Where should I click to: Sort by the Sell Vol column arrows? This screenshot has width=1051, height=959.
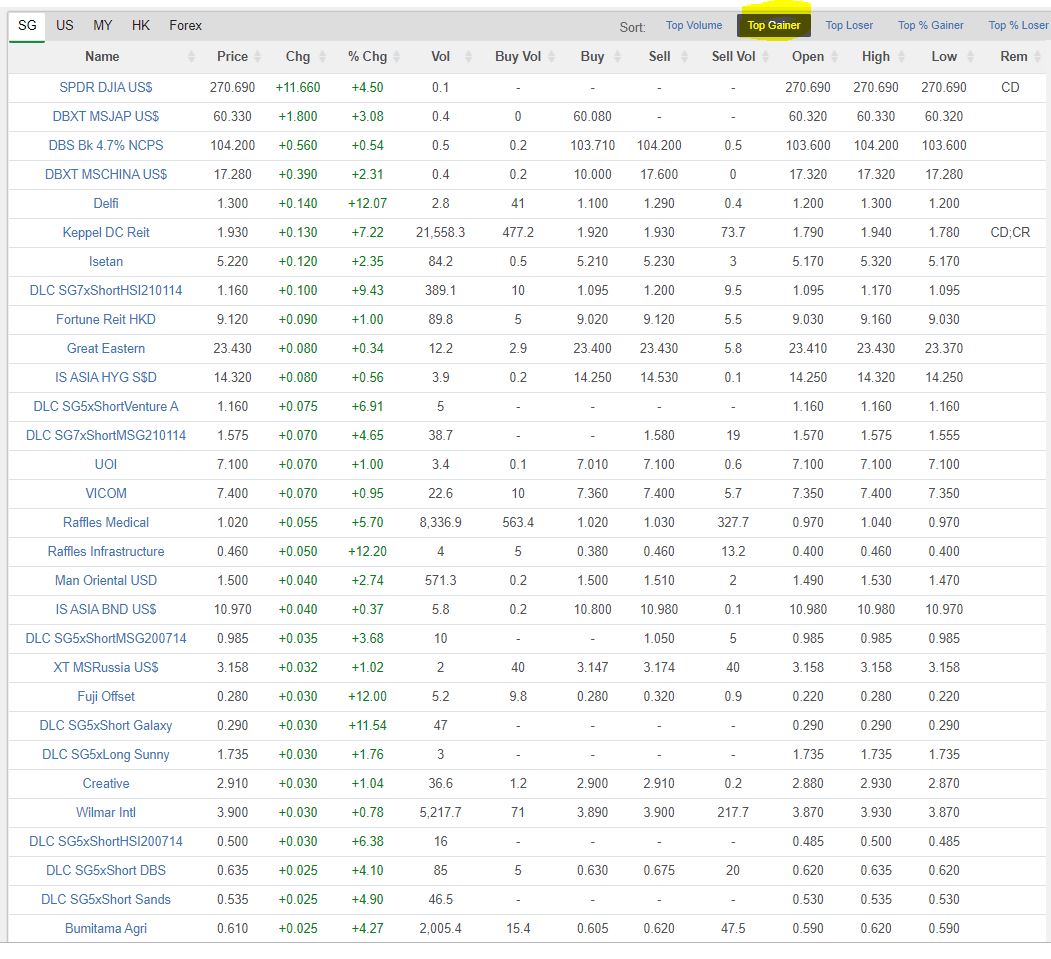[x=765, y=57]
